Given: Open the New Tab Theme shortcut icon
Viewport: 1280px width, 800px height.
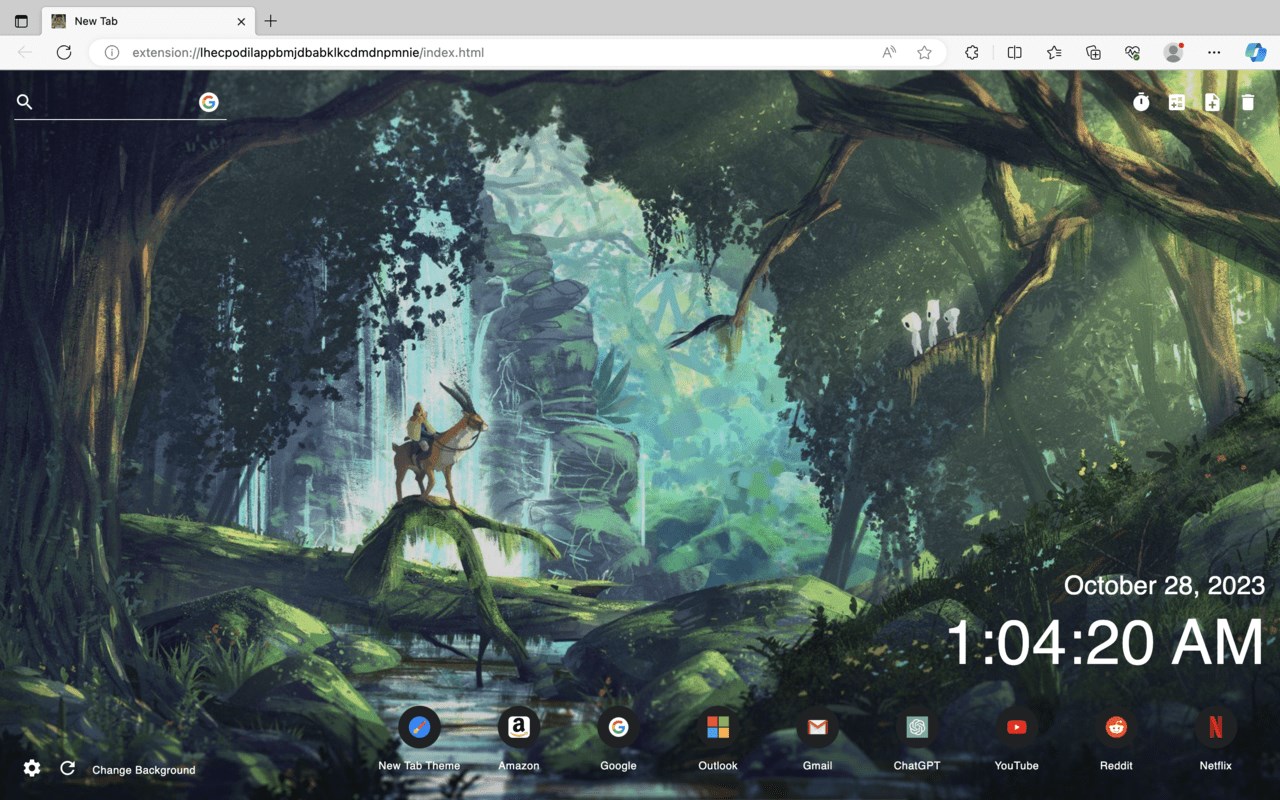Looking at the screenshot, I should point(419,727).
